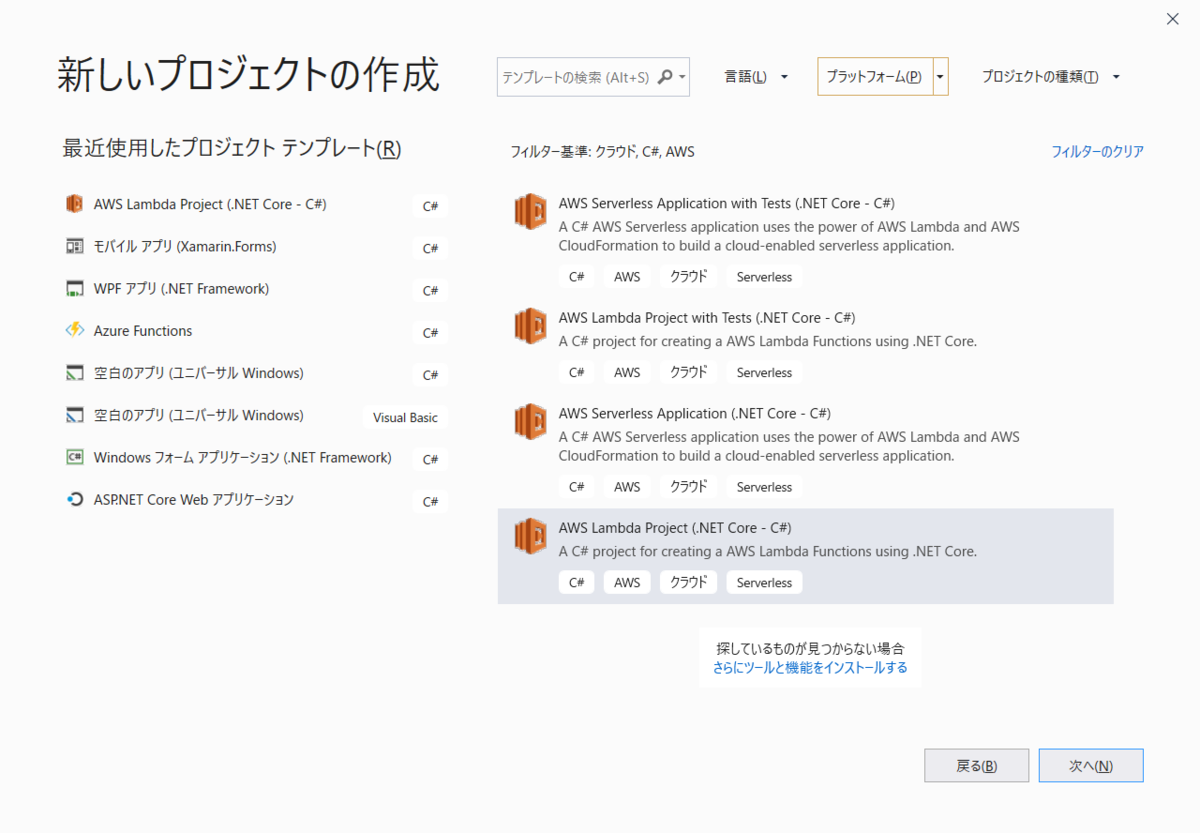Click フィルターのクリア link
Image resolution: width=1200 pixels, height=833 pixels.
pos(1097,152)
